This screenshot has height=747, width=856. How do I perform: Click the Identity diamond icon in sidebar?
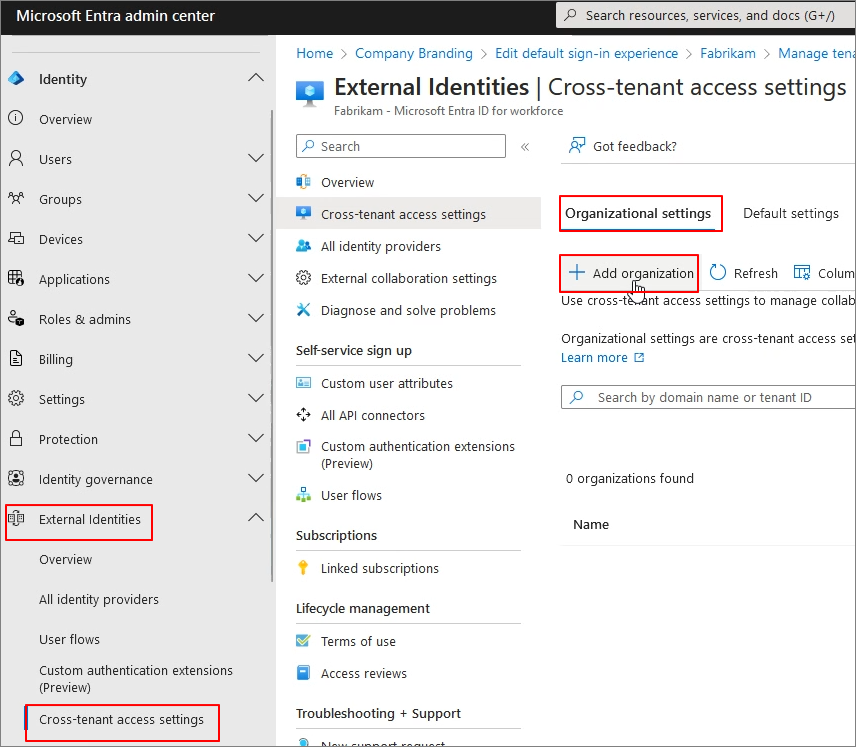pos(16,79)
